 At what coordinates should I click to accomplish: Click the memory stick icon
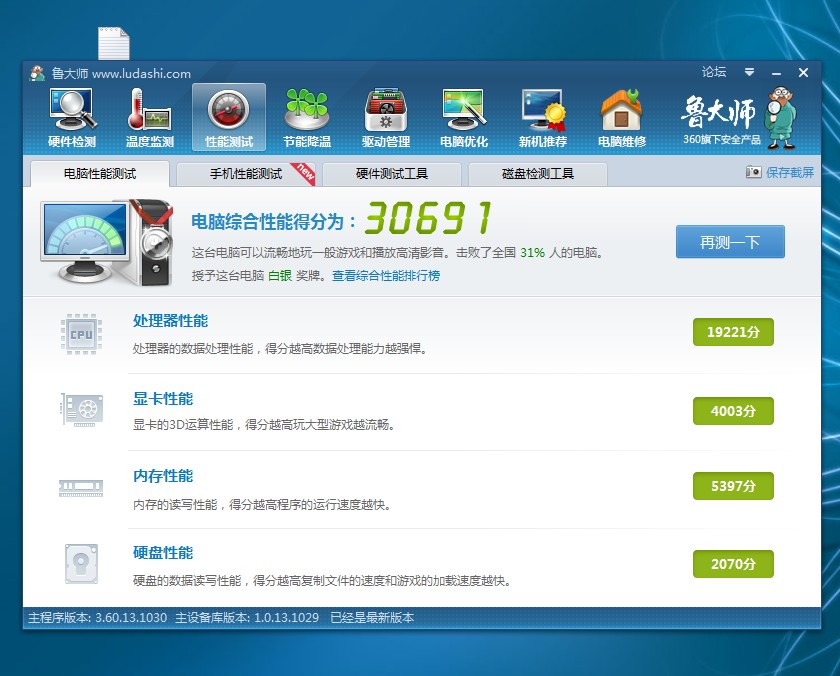tap(81, 487)
